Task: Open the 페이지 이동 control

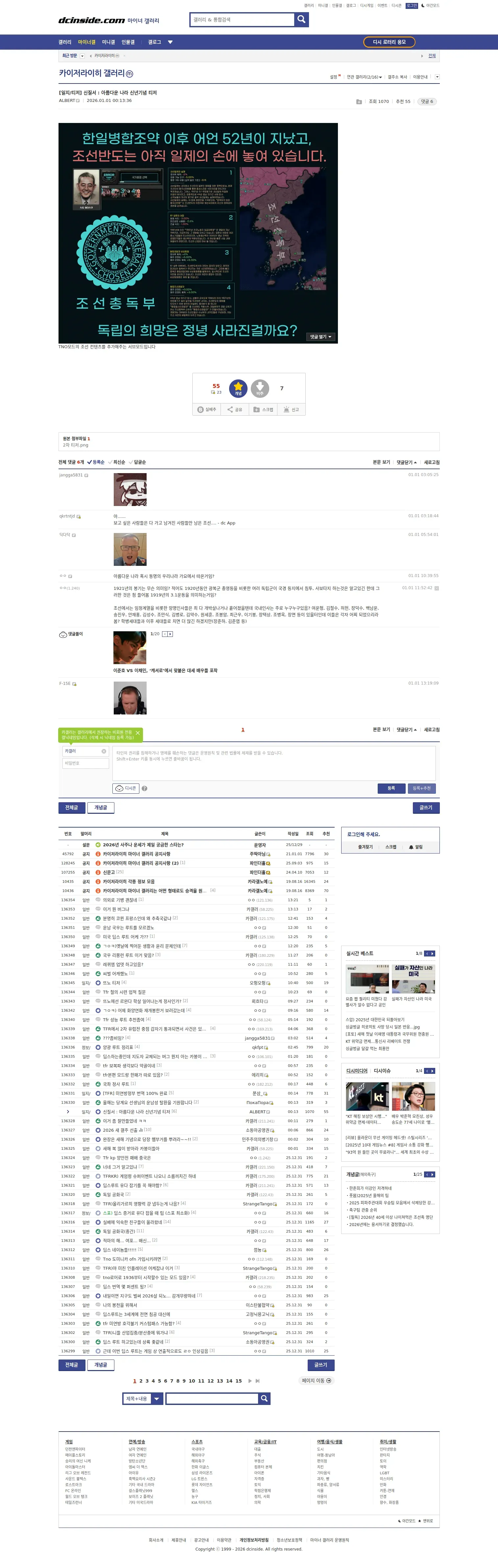Action: point(317,1381)
